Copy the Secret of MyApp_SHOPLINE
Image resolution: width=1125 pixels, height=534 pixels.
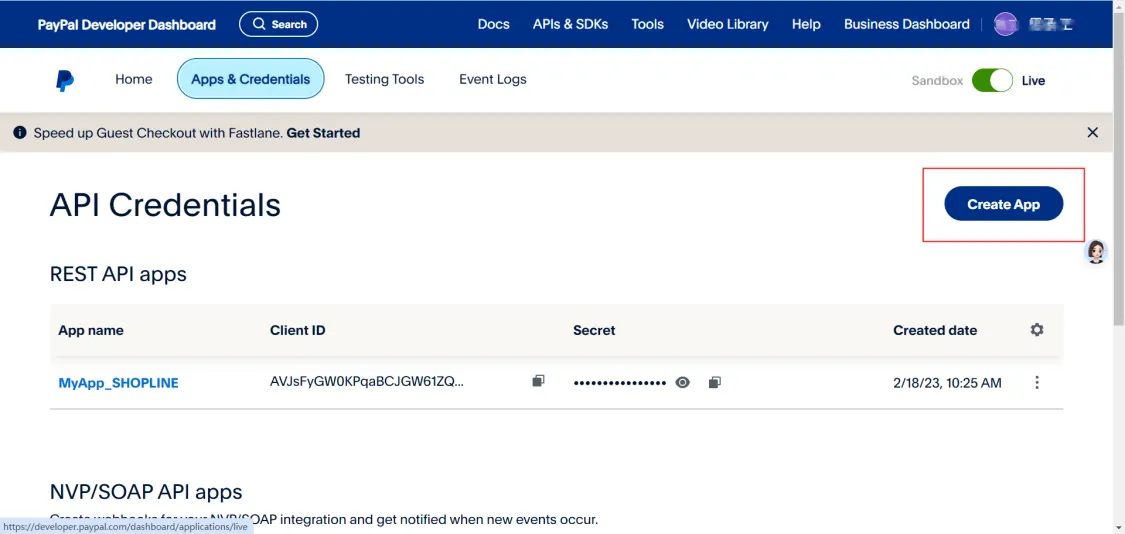[714, 383]
